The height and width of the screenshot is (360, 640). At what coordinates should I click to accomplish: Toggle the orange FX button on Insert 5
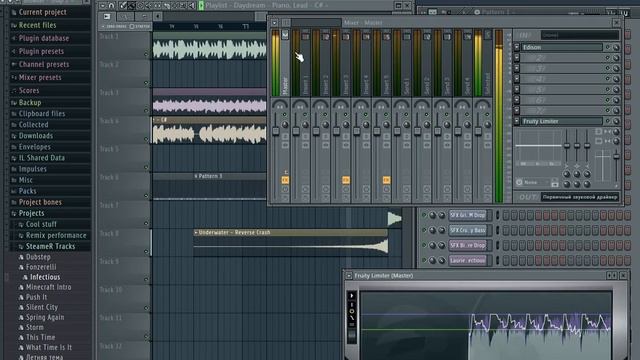pyautogui.click(x=386, y=180)
